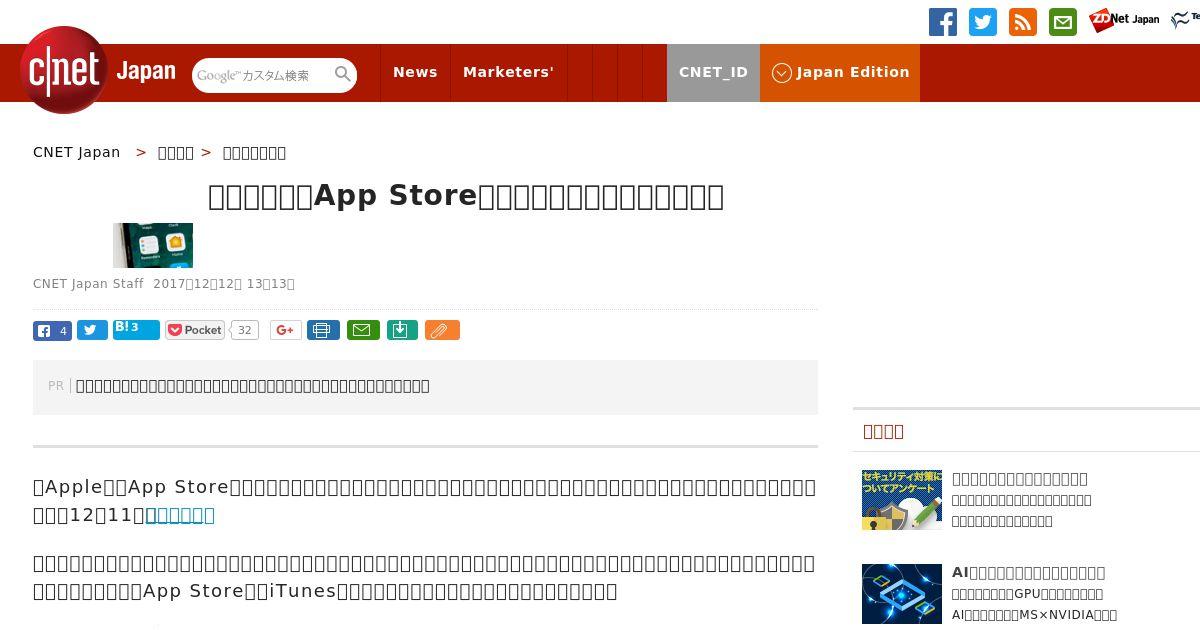Share article on Google+
Screen dimensions: 1200x630
286,330
